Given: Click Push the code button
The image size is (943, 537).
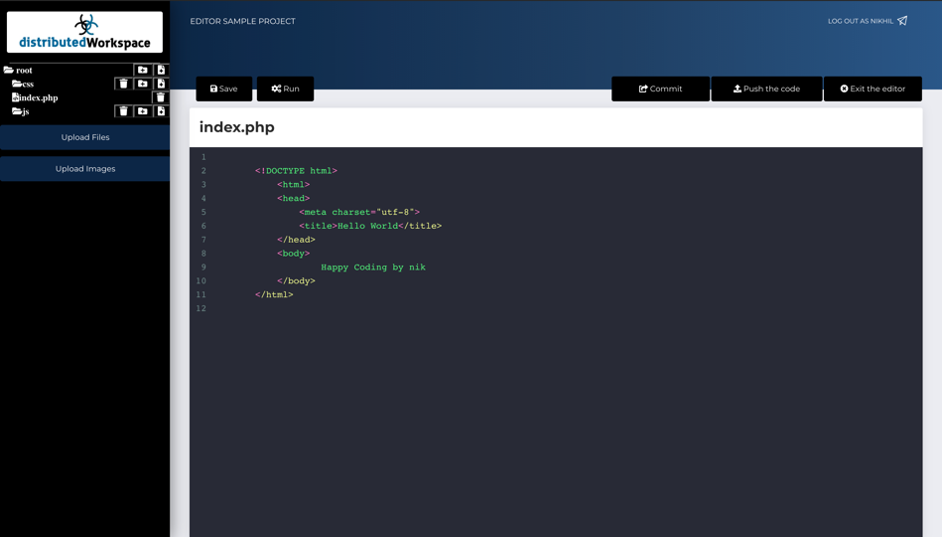Looking at the screenshot, I should click(766, 89).
